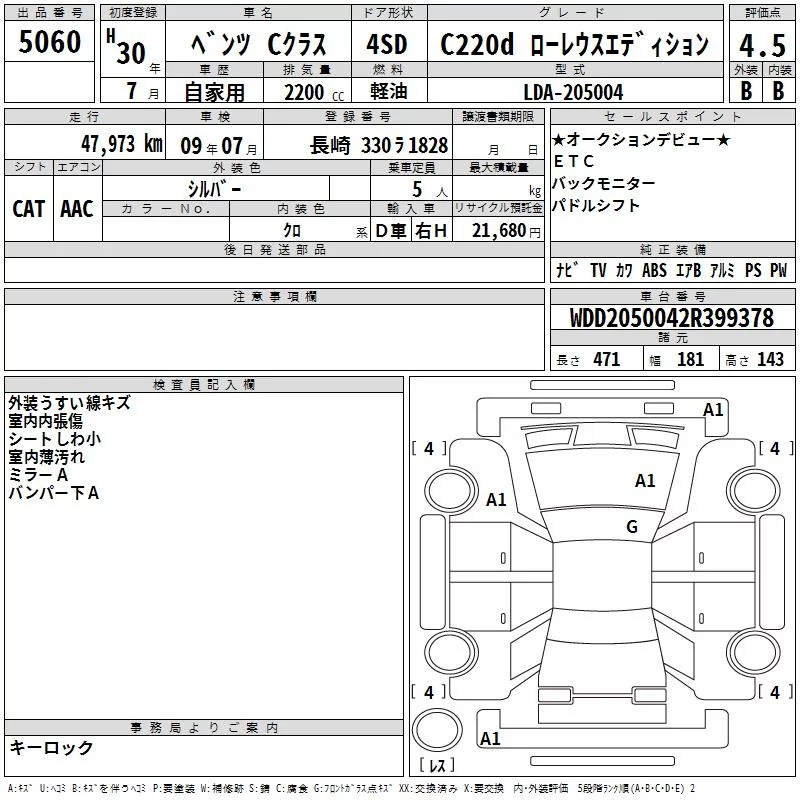Click the grade C220d ローレウスエディション
The height and width of the screenshot is (800, 800).
point(575,45)
